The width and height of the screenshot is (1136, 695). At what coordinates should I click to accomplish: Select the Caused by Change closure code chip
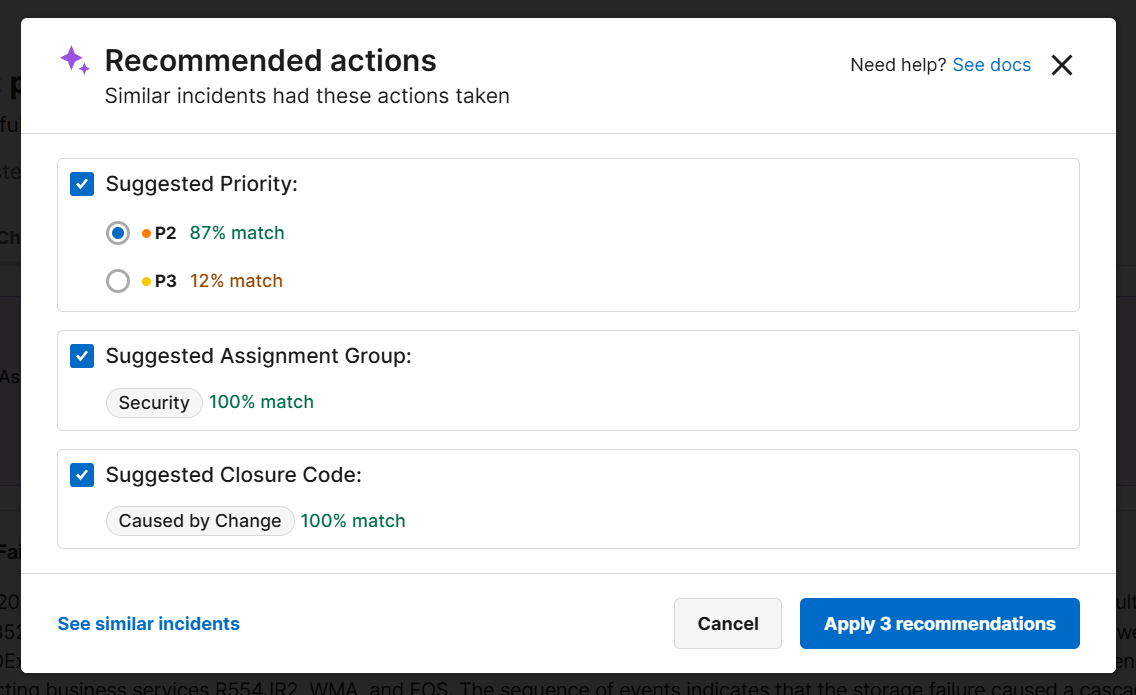click(x=200, y=520)
